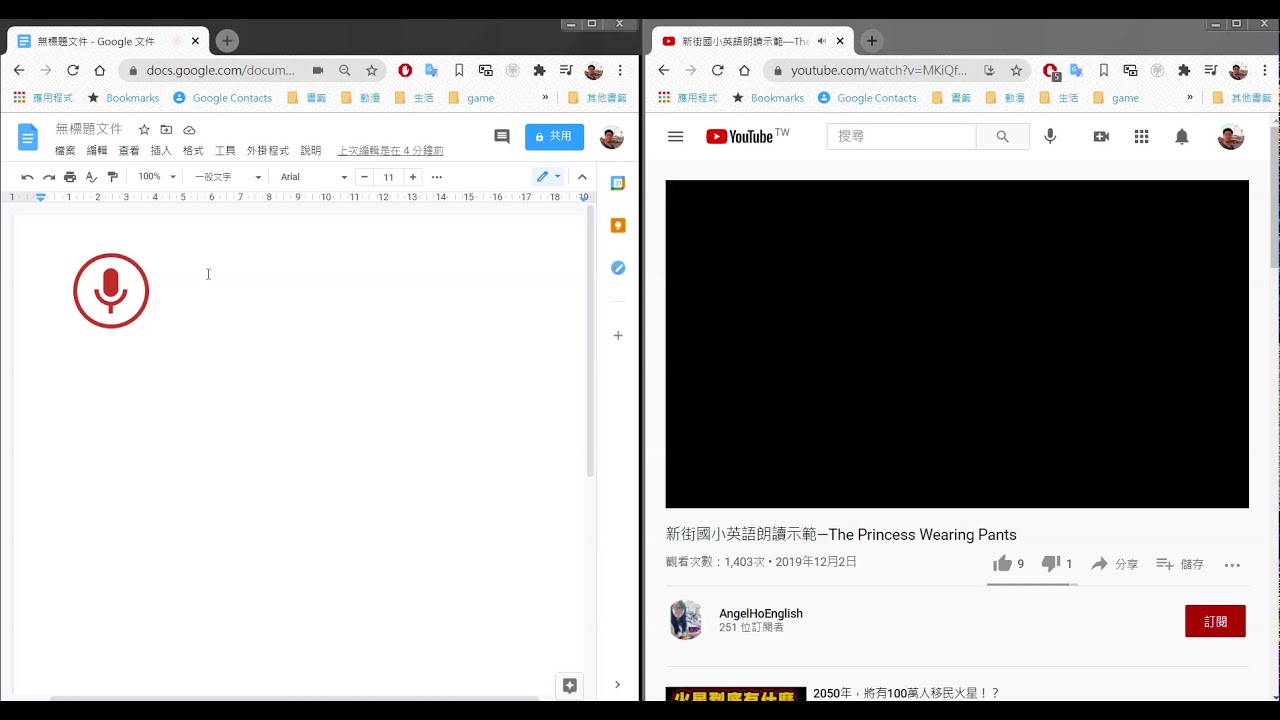Open the 100% zoom dropdown
The width and height of the screenshot is (1280, 720).
157,177
